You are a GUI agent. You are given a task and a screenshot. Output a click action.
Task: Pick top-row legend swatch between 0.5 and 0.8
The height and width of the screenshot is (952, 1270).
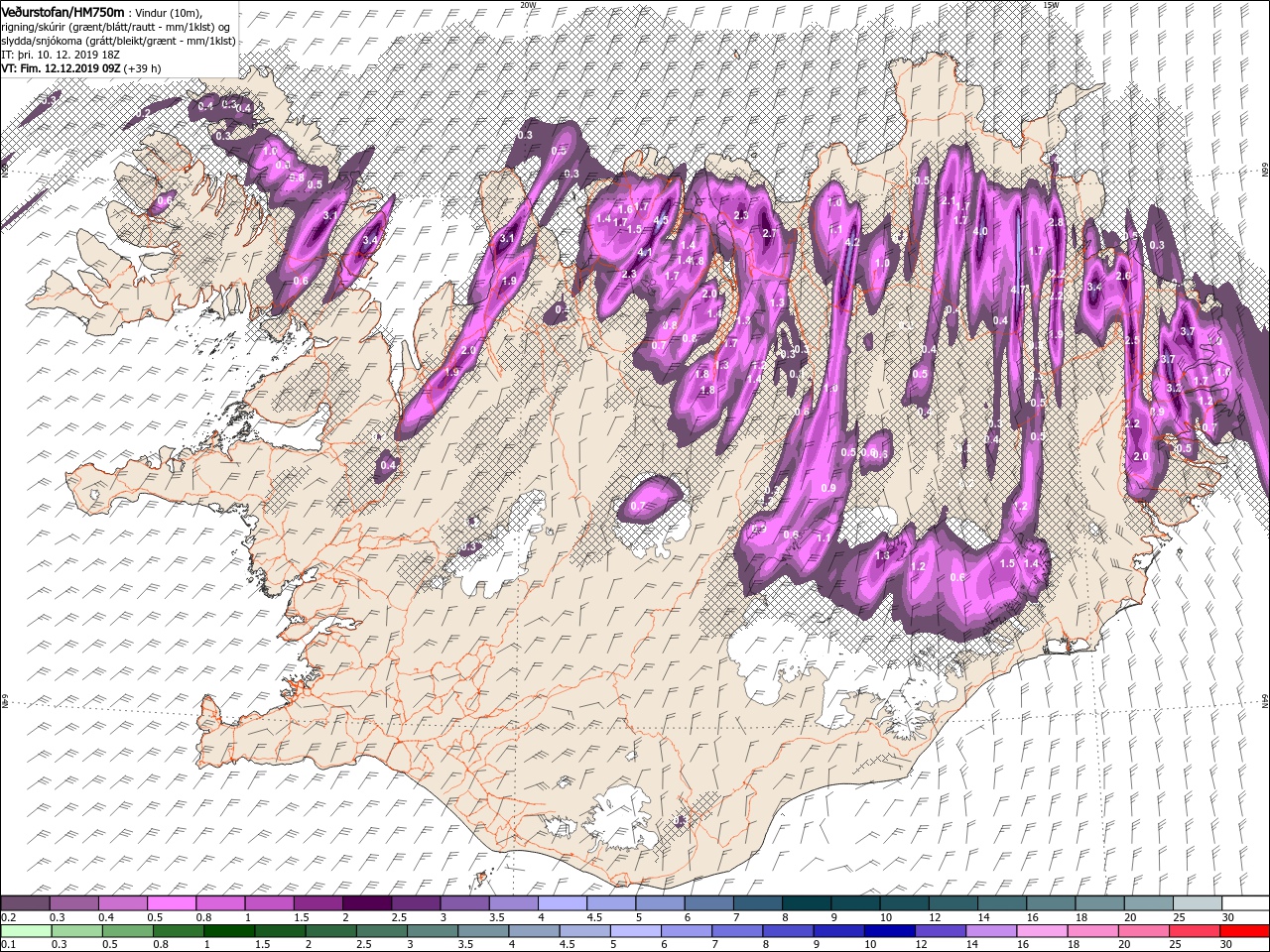pyautogui.click(x=171, y=903)
